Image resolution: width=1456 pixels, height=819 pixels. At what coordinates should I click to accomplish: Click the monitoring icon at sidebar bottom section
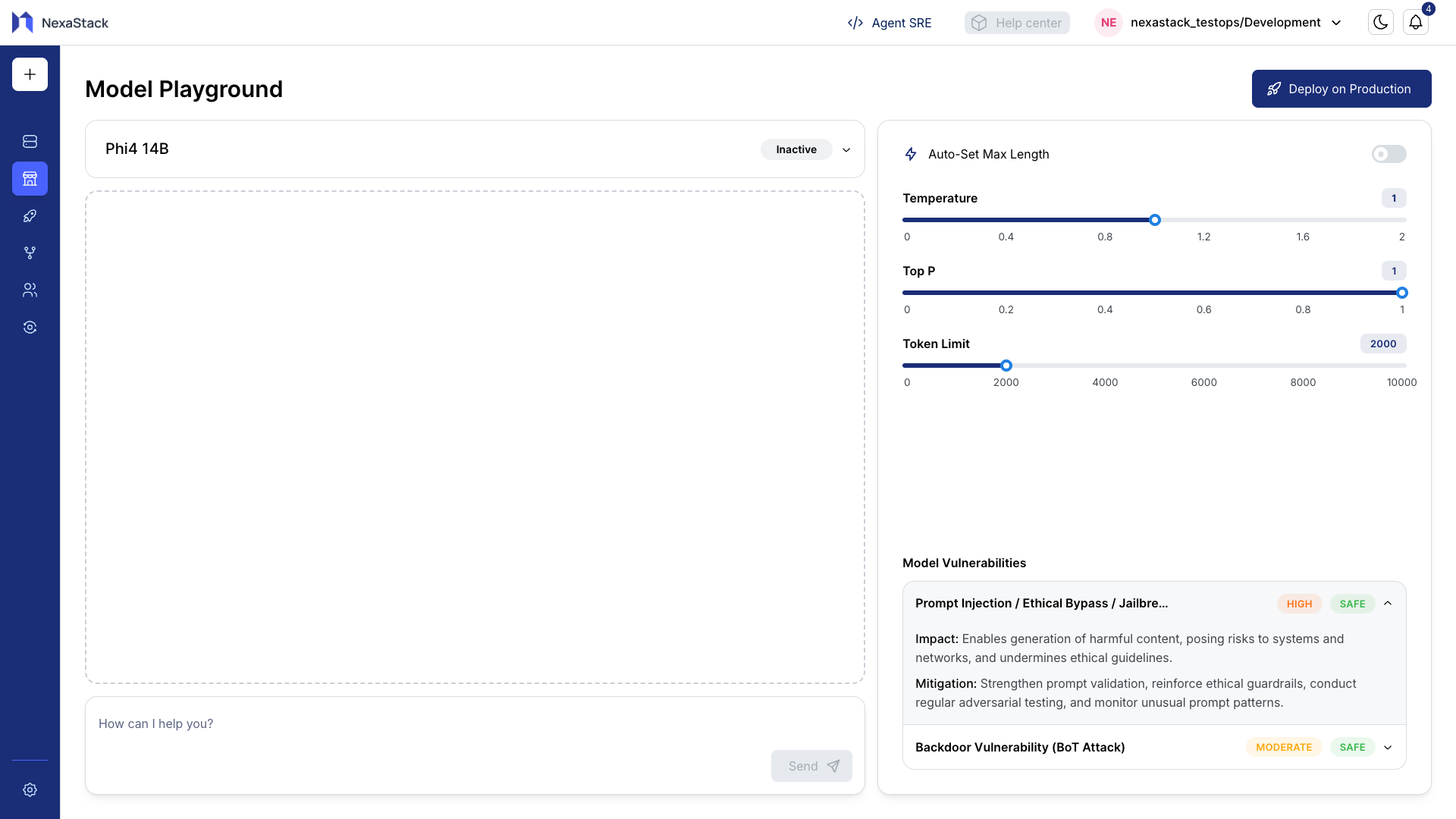pyautogui.click(x=30, y=327)
